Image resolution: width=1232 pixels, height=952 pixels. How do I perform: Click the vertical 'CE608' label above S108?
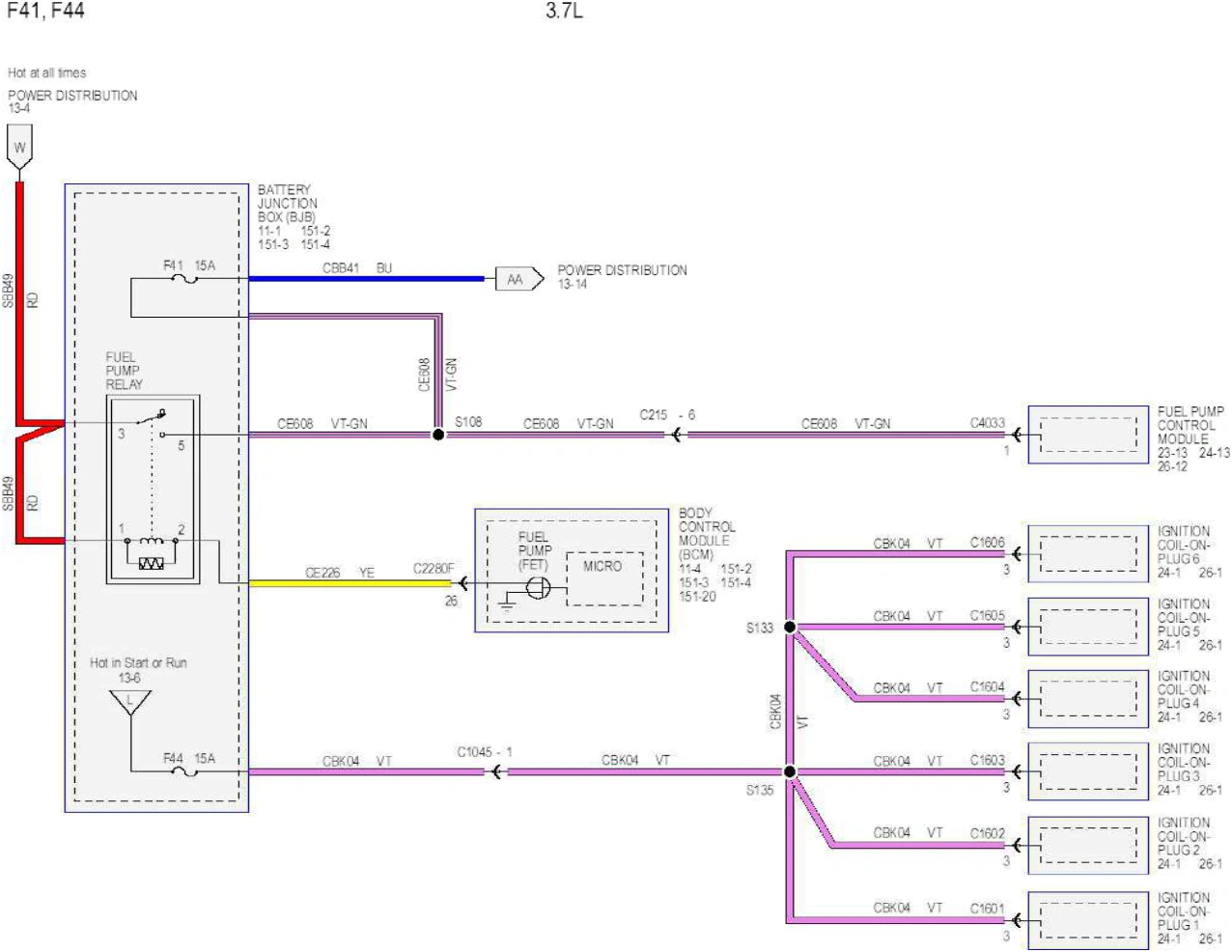pyautogui.click(x=424, y=375)
